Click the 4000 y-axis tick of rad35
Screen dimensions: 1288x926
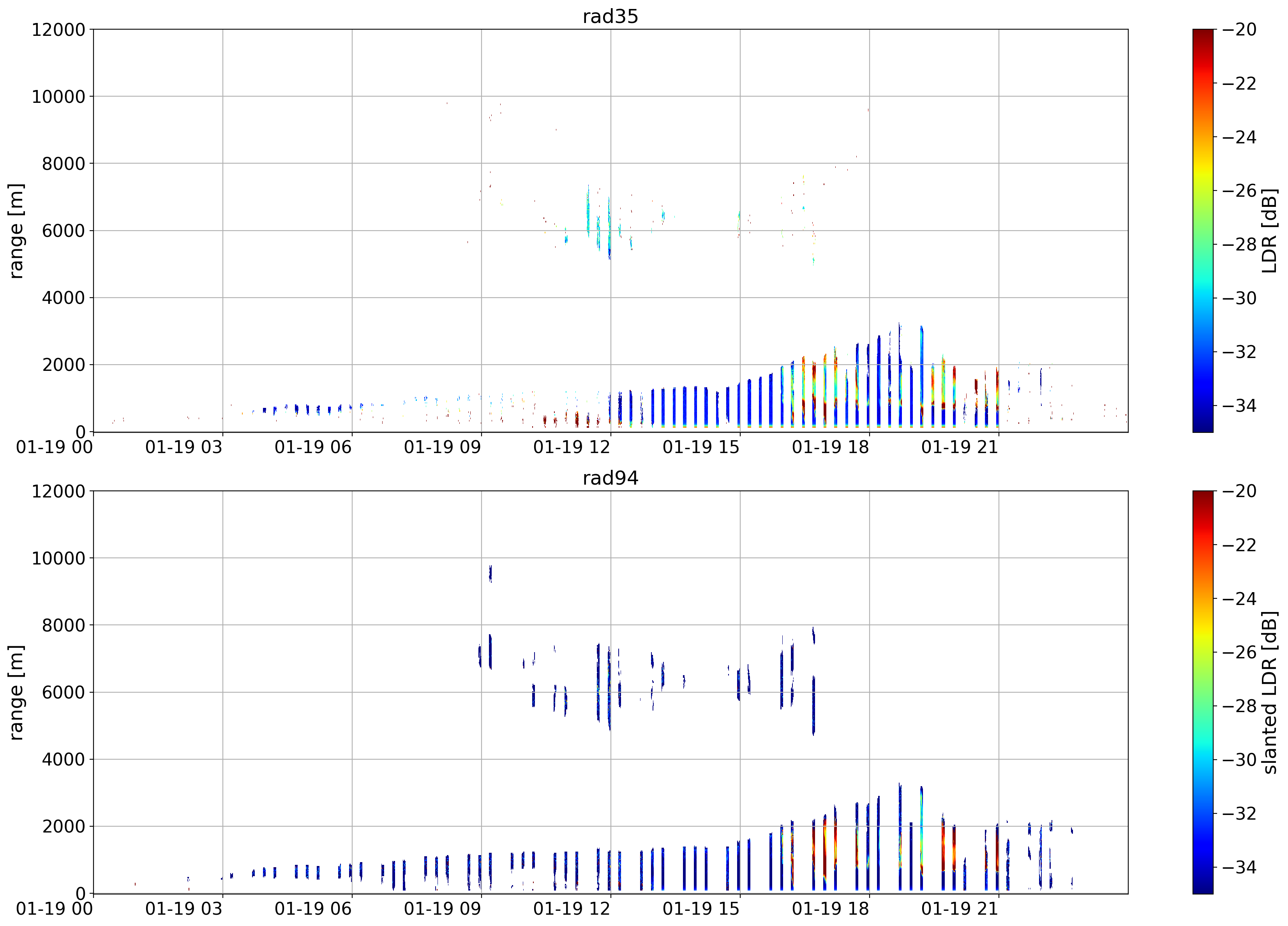tap(63, 298)
